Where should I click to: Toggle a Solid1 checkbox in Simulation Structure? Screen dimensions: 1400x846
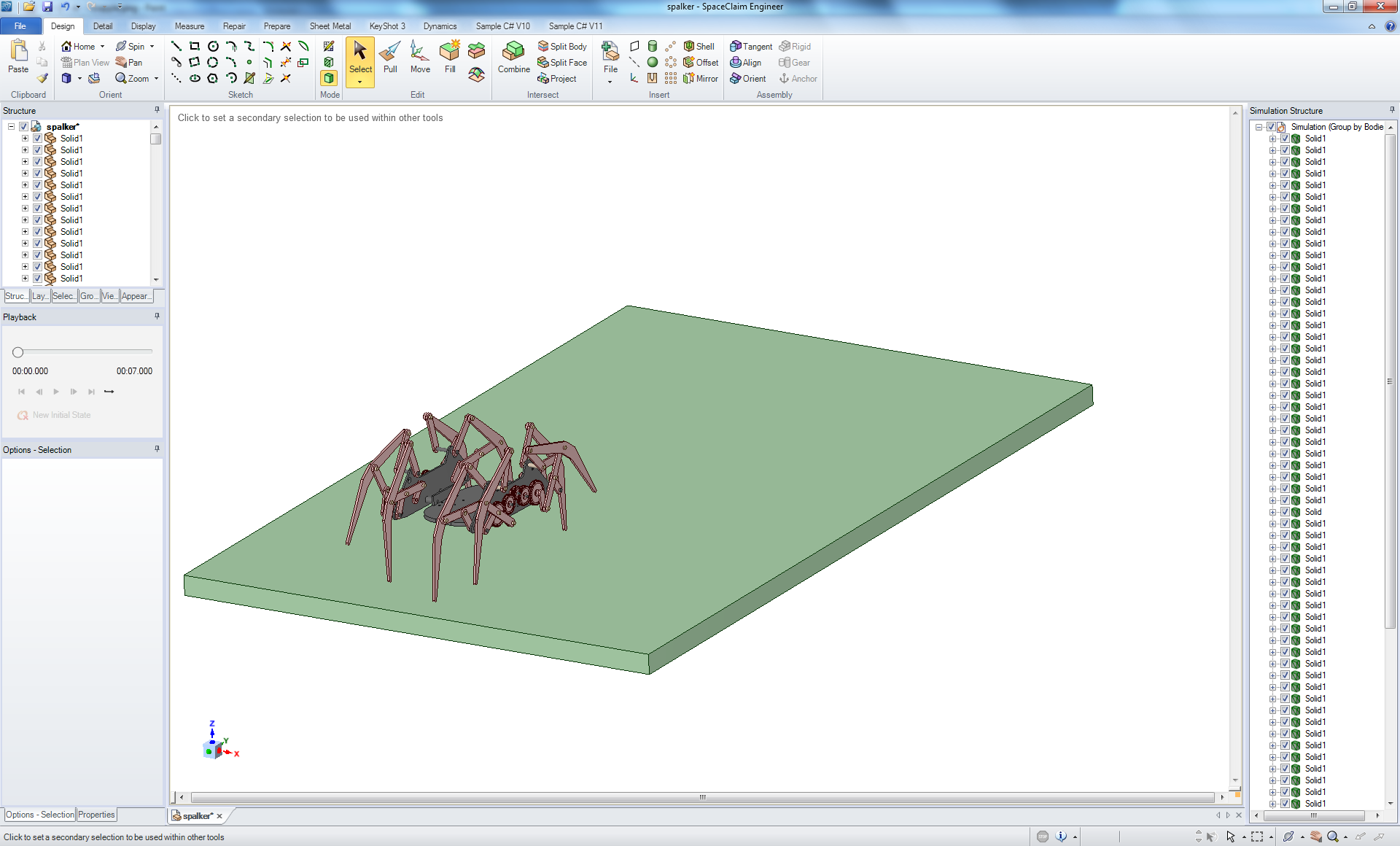click(1286, 138)
